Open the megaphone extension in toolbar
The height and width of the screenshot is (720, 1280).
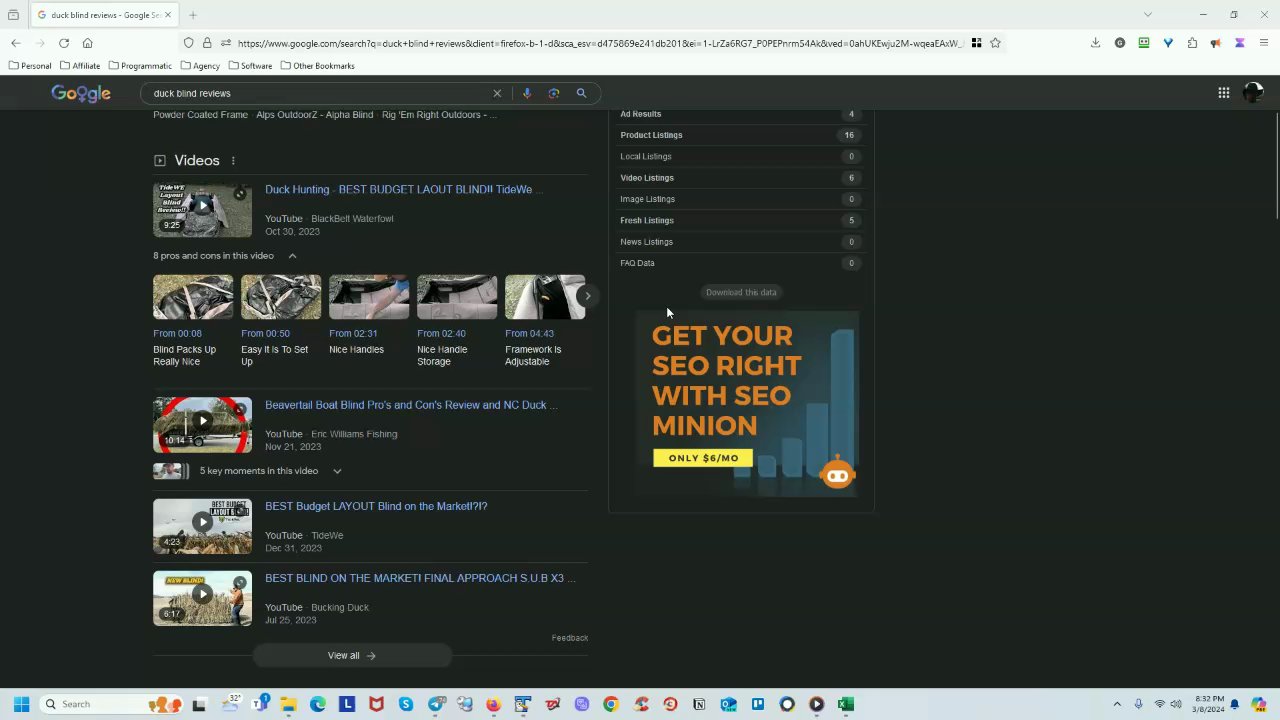(x=1216, y=43)
